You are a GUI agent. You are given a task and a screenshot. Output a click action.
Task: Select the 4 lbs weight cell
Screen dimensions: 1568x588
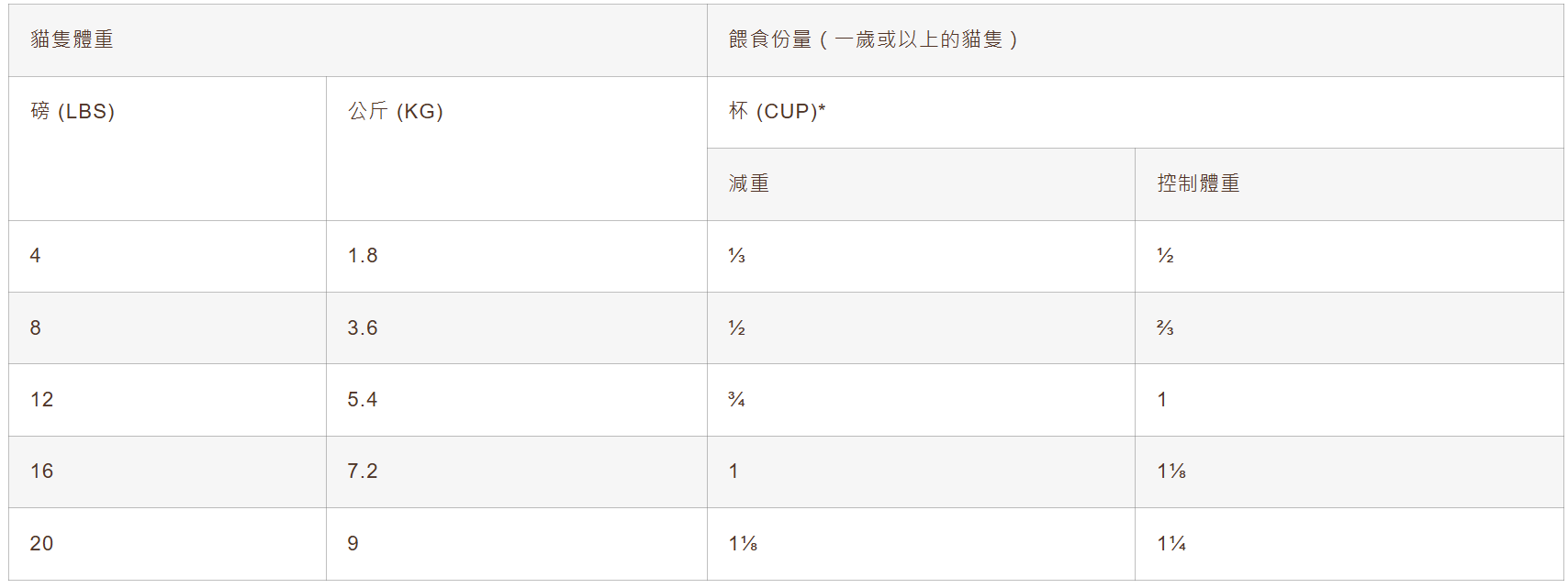coord(36,256)
